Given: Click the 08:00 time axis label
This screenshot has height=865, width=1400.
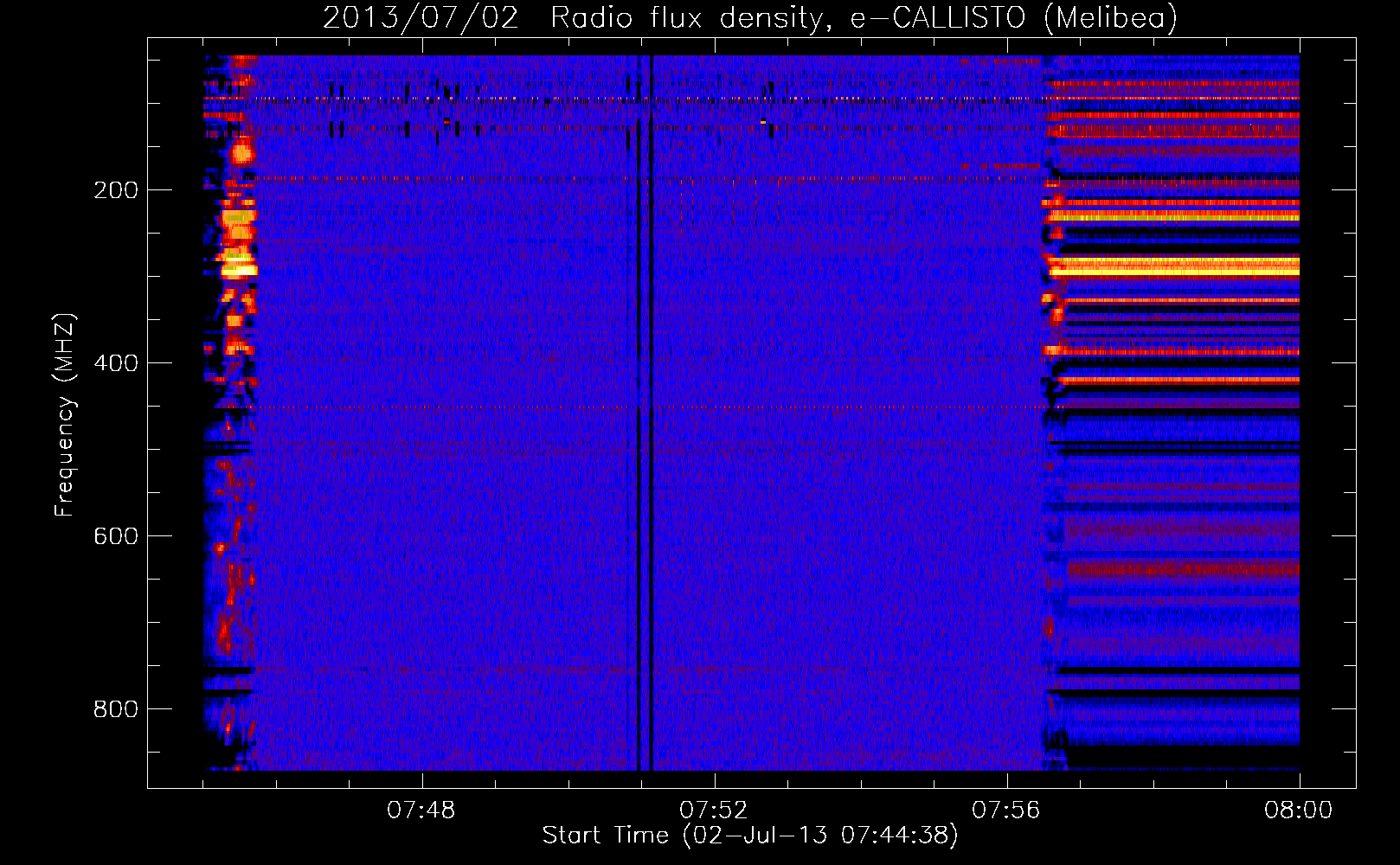Looking at the screenshot, I should [x=1299, y=811].
